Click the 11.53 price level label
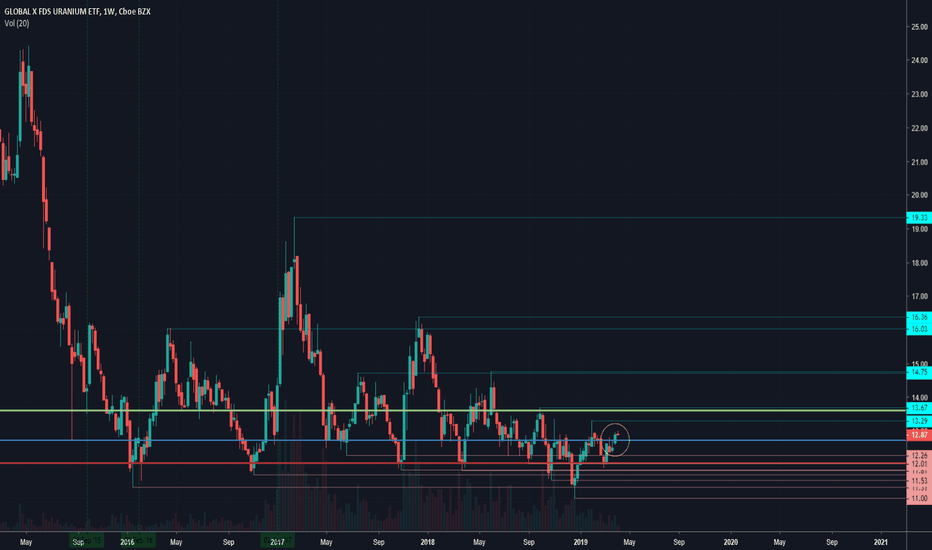This screenshot has width=932, height=550. tap(919, 480)
